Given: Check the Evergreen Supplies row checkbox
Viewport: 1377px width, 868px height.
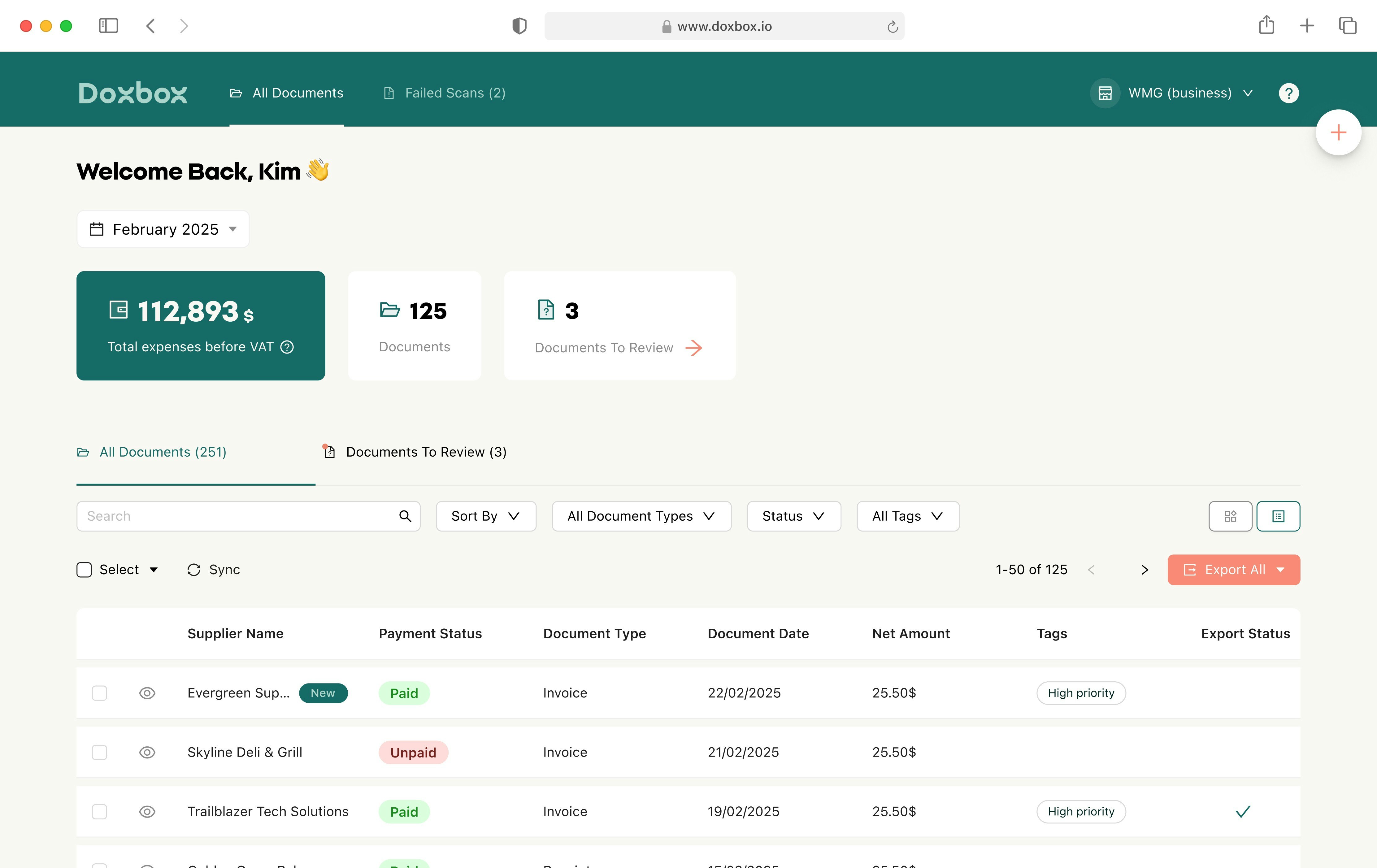Looking at the screenshot, I should 99,692.
